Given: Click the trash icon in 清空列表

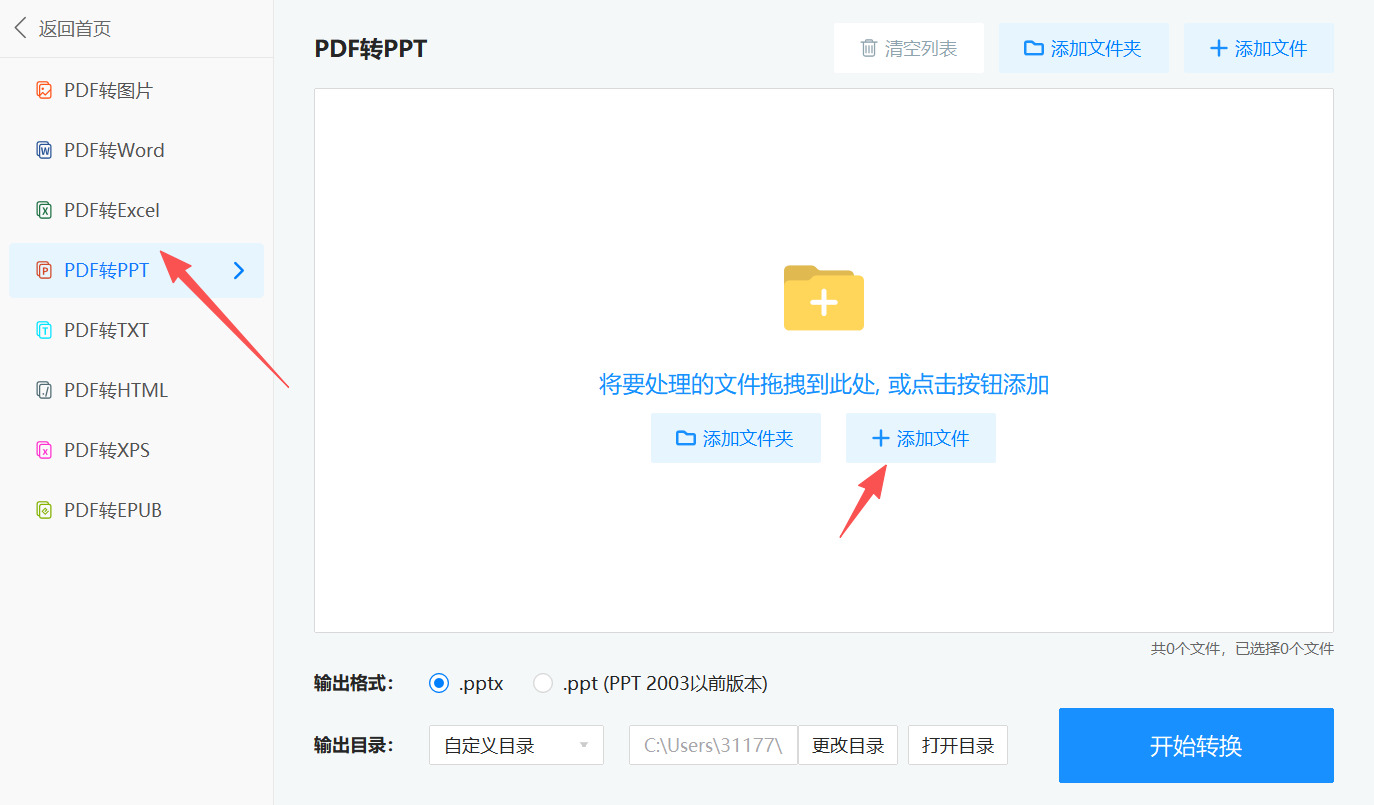Looking at the screenshot, I should 869,48.
